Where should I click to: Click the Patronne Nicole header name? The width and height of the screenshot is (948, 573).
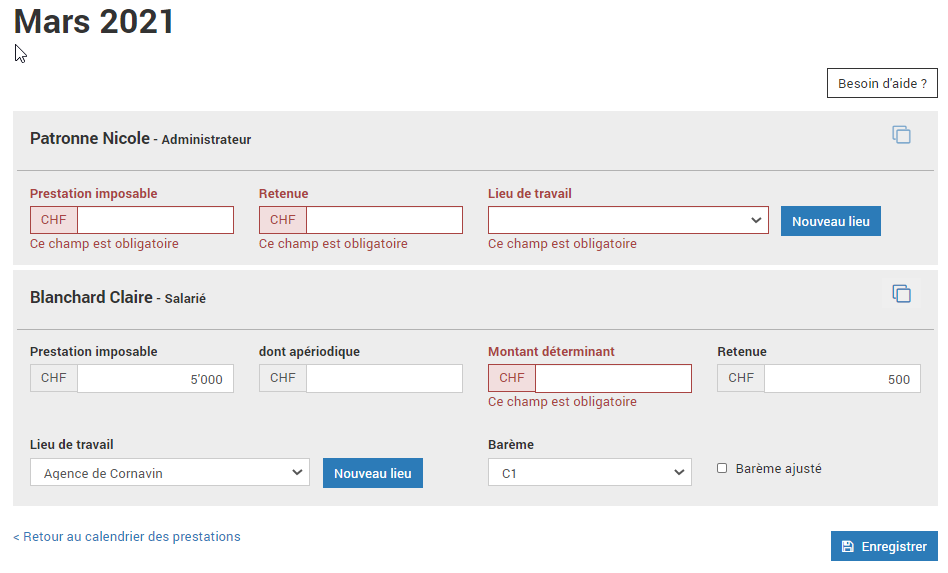[90, 138]
